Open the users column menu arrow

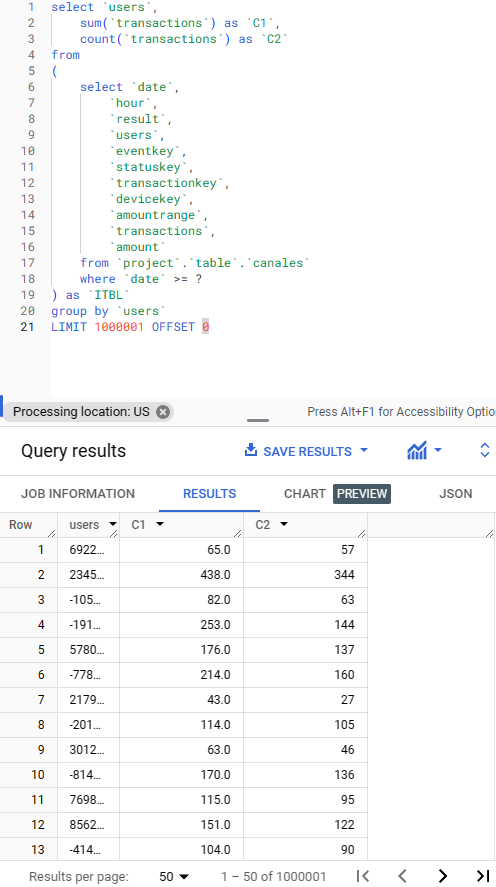coord(112,525)
